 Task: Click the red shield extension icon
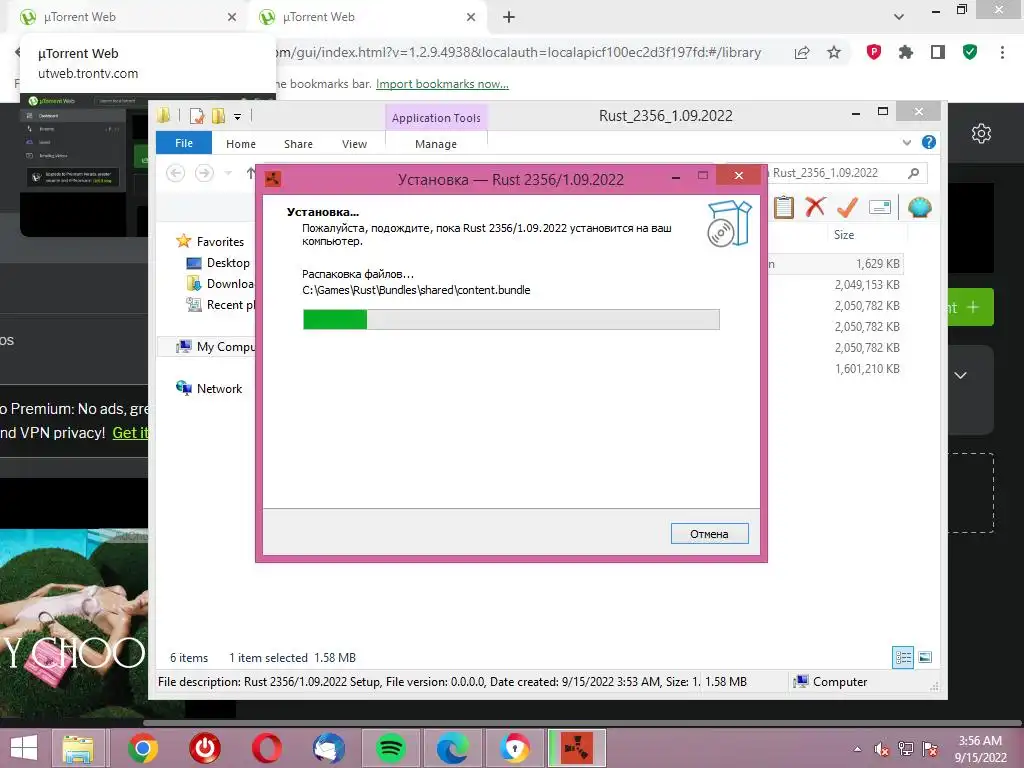click(874, 52)
